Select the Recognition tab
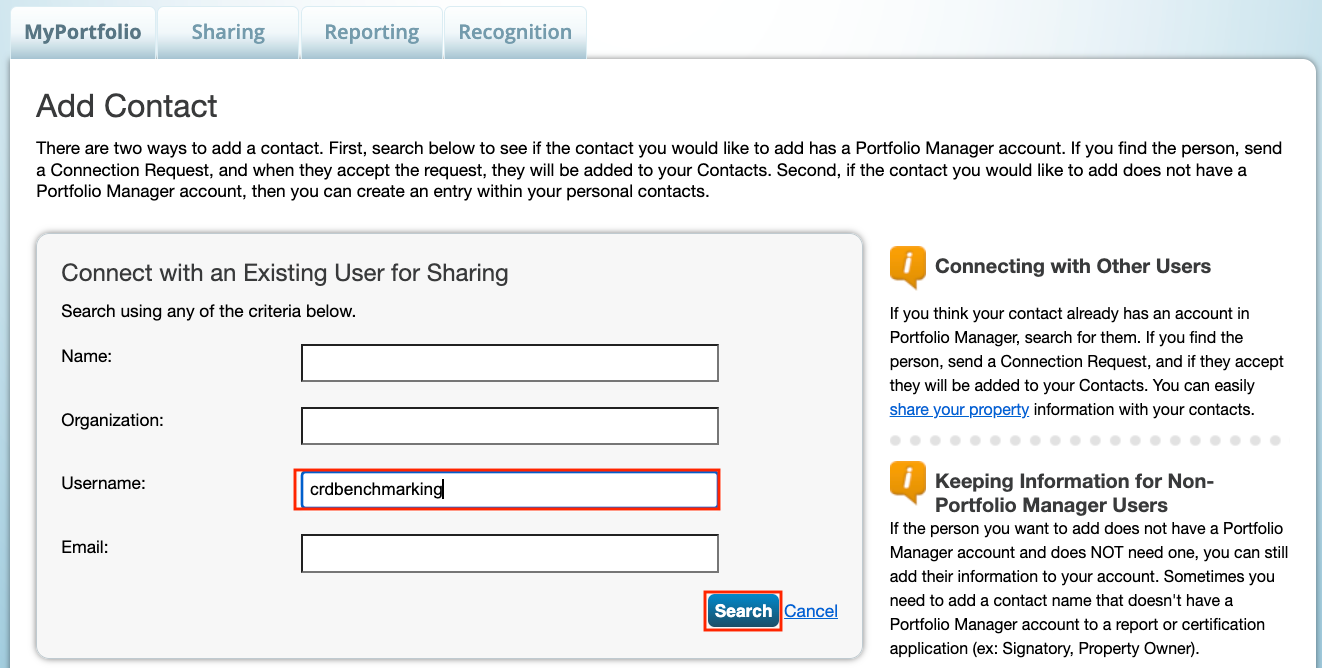This screenshot has height=668, width=1322. (515, 32)
